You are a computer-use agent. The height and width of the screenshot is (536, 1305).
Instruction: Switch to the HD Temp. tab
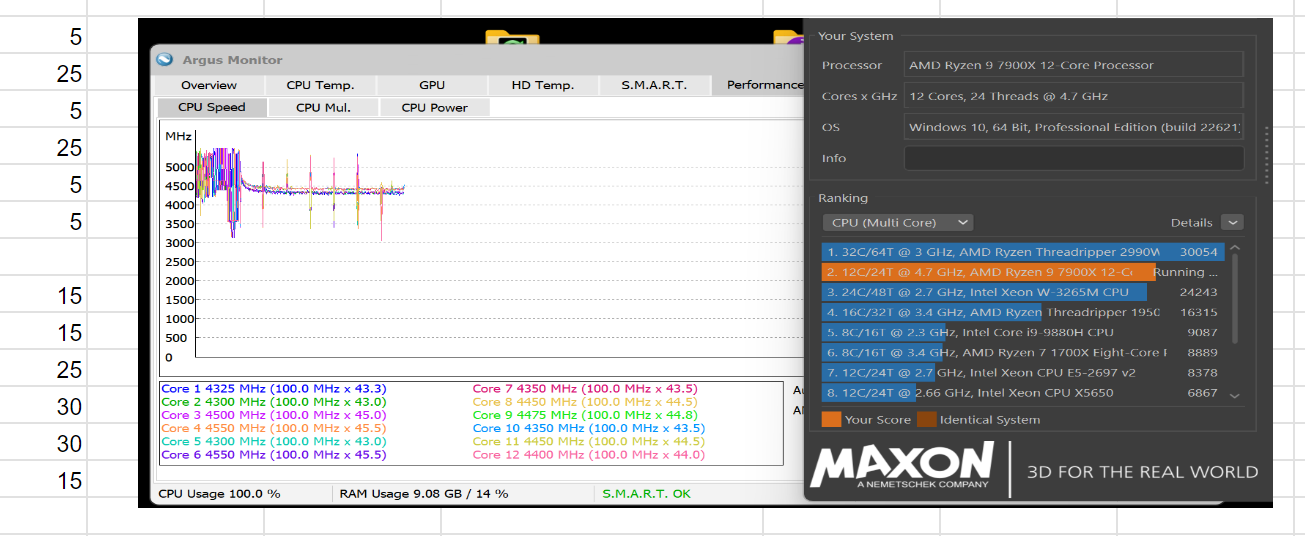[x=543, y=85]
